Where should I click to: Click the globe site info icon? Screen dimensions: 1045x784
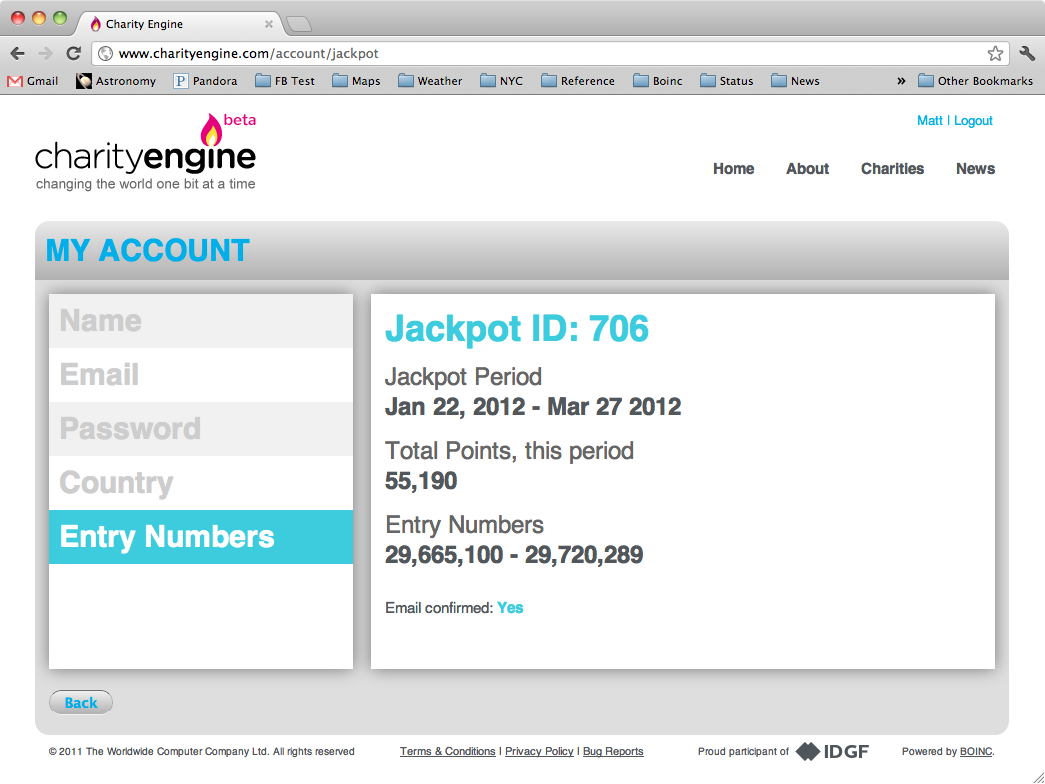click(105, 53)
